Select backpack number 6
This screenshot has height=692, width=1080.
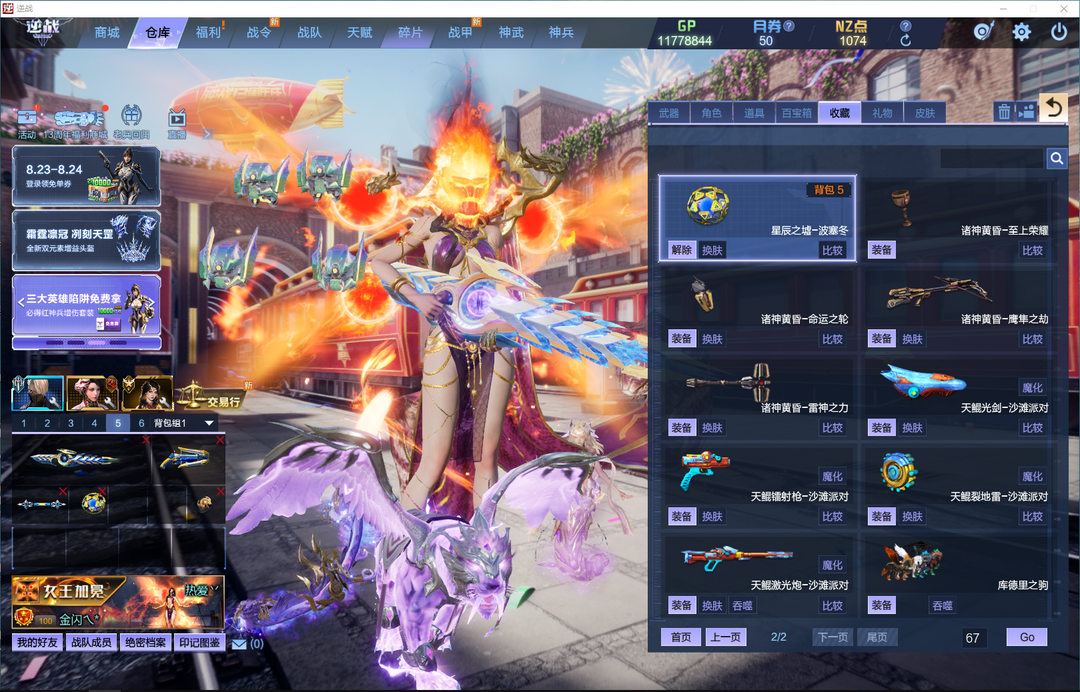pyautogui.click(x=141, y=423)
